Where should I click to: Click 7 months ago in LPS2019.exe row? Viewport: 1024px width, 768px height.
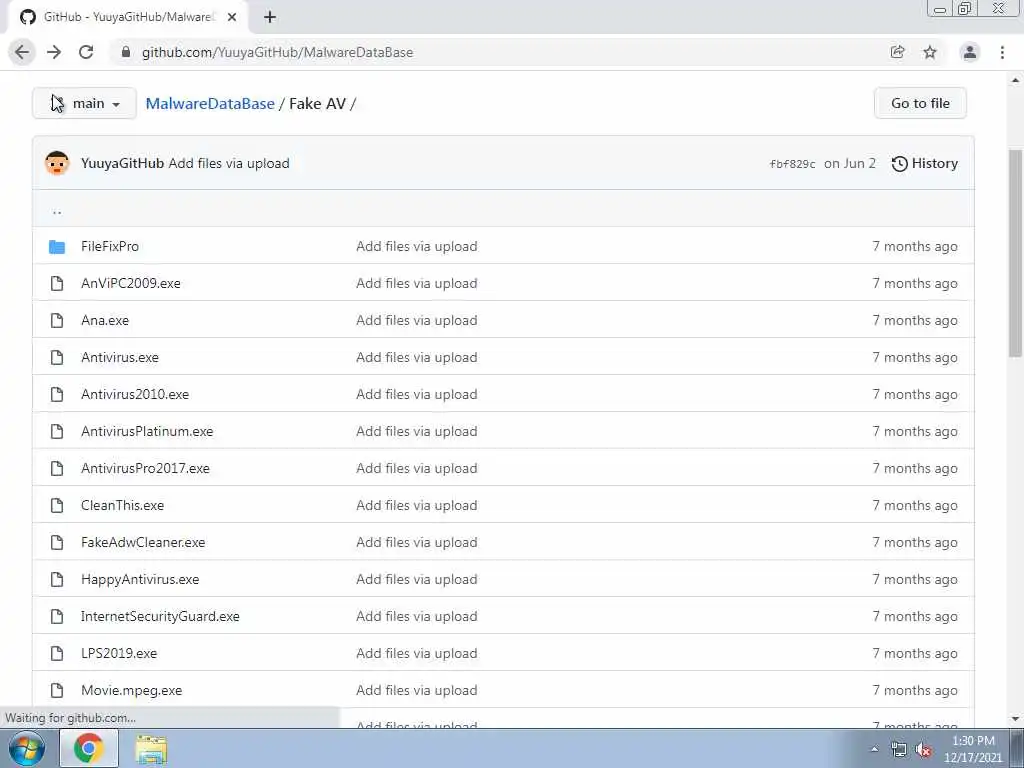915,654
